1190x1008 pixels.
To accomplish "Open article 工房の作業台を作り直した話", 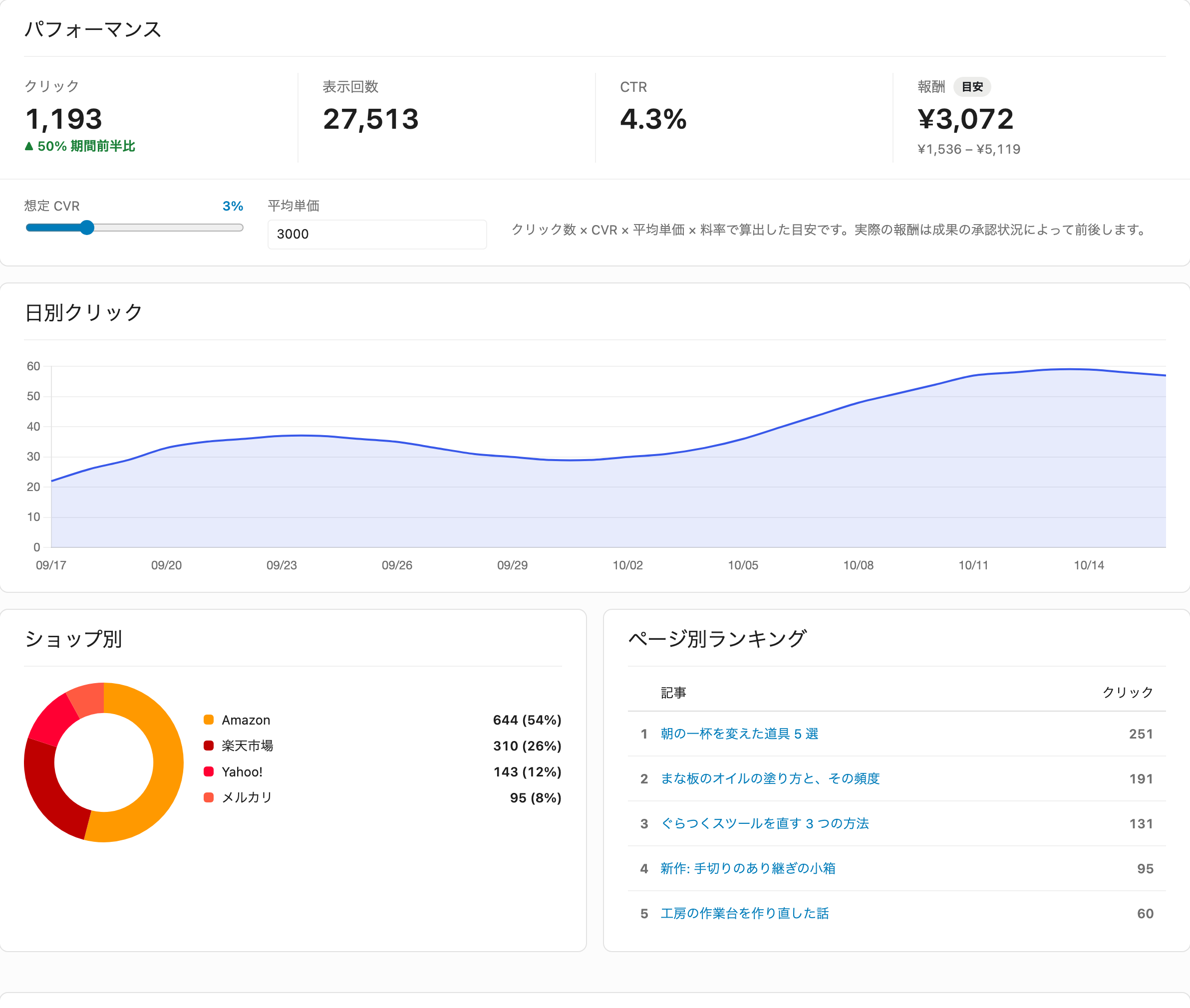I will 744,913.
